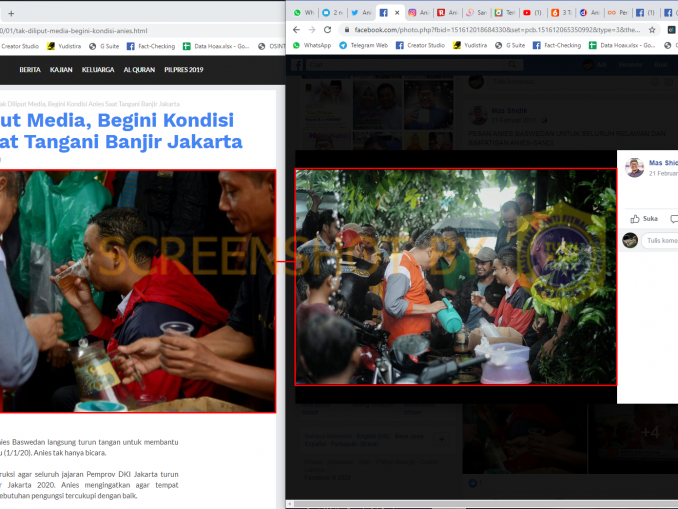Switch to the 'Per' tab with infinity icon
Image resolution: width=678 pixels, height=509 pixels.
click(618, 13)
